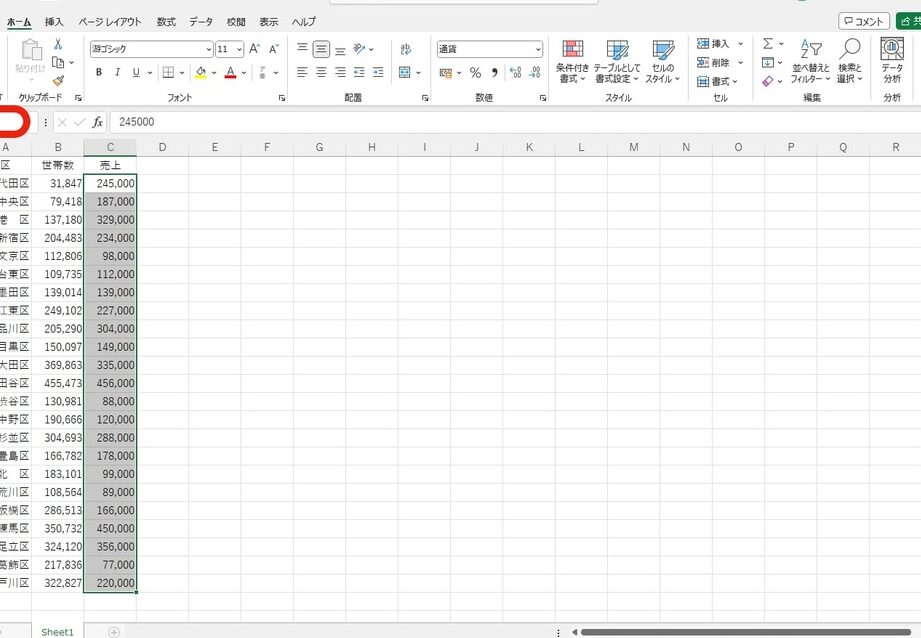Apply comma style number format
The height and width of the screenshot is (638, 921).
coord(495,73)
